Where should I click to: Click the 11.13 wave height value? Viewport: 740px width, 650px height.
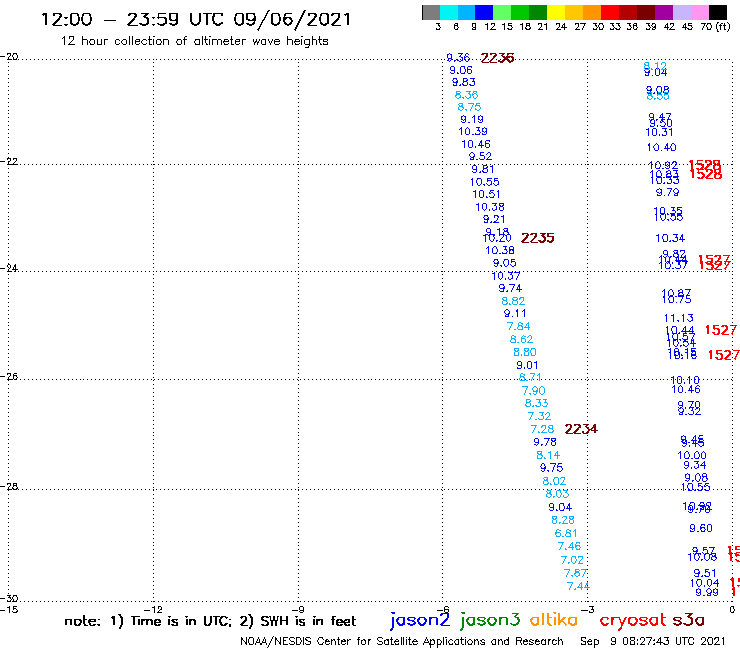tap(678, 318)
